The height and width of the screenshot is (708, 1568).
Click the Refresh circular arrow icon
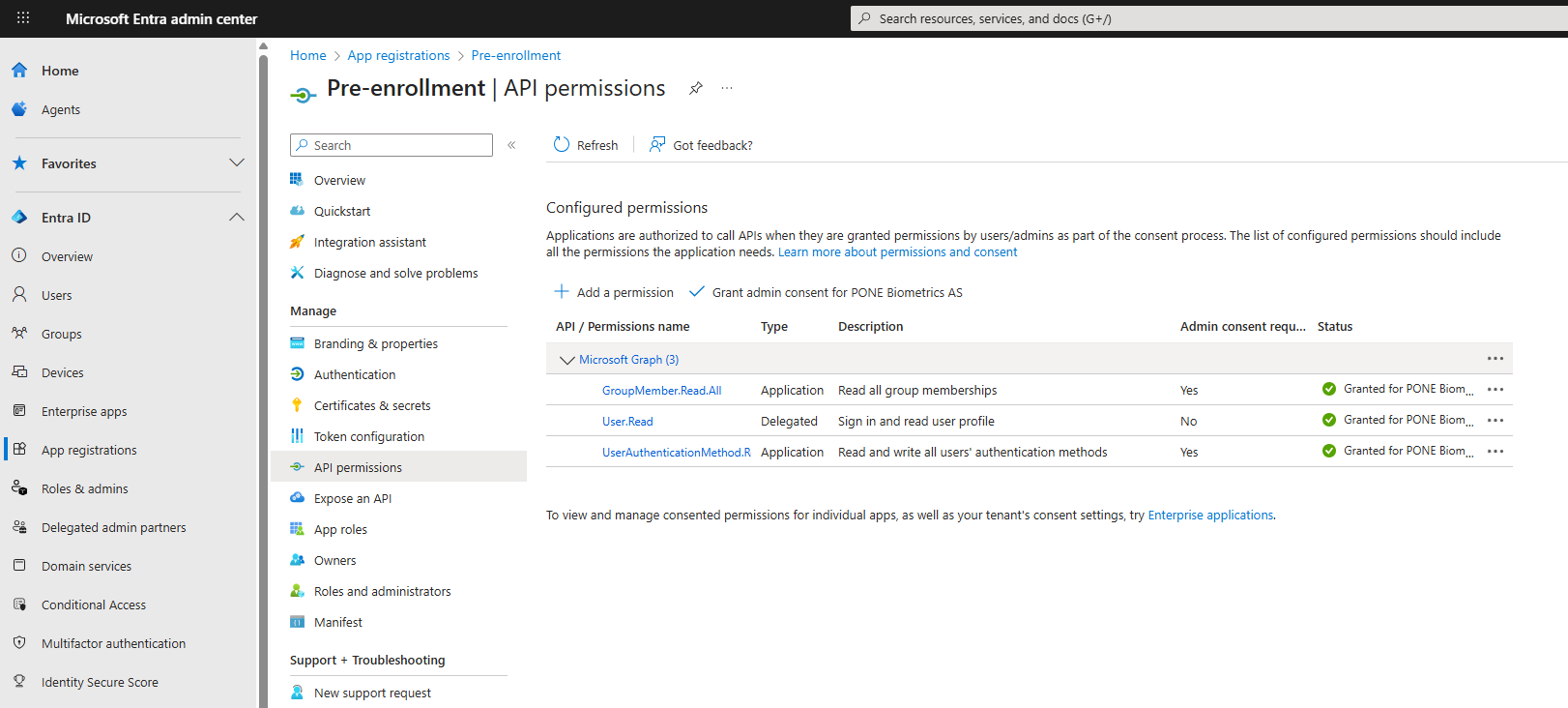click(x=562, y=145)
